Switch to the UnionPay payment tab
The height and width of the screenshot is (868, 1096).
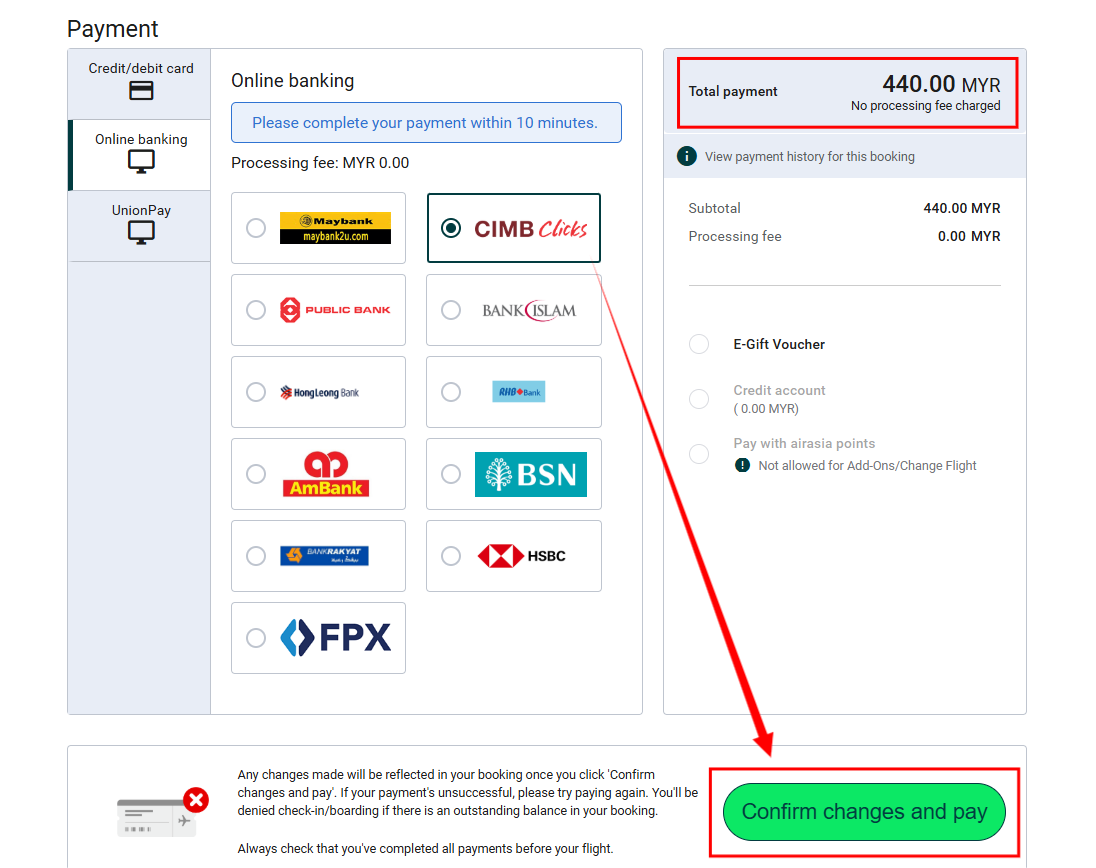click(141, 224)
